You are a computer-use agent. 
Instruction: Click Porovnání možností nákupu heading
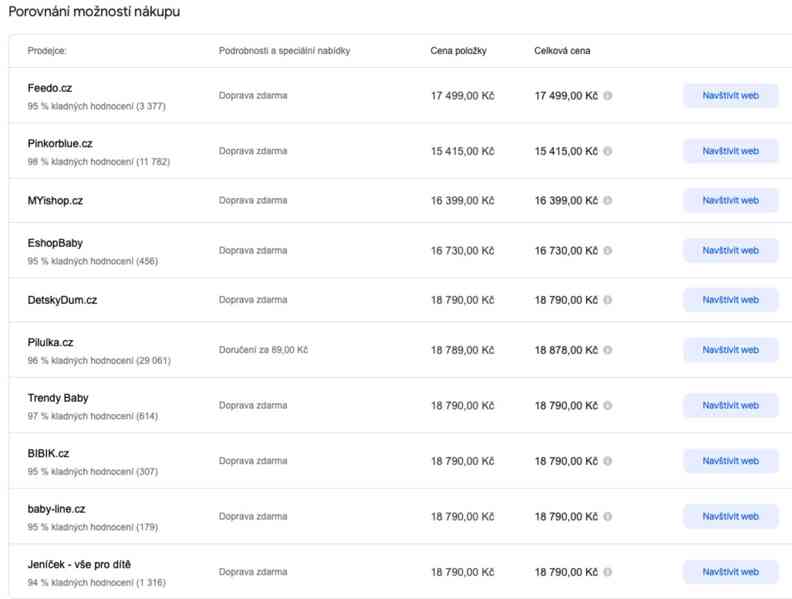(94, 12)
